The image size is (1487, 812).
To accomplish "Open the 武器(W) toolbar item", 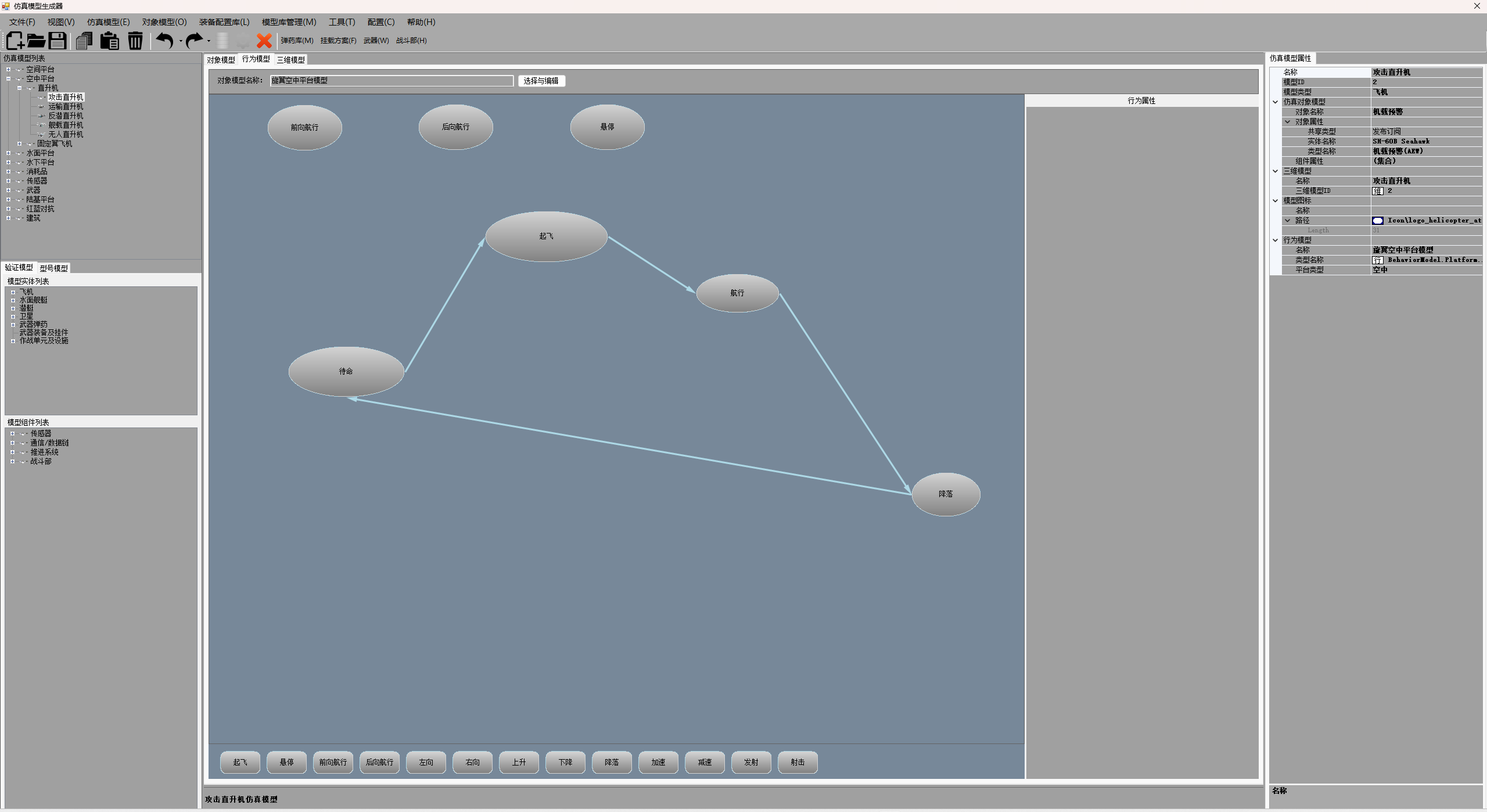I will 376,41.
